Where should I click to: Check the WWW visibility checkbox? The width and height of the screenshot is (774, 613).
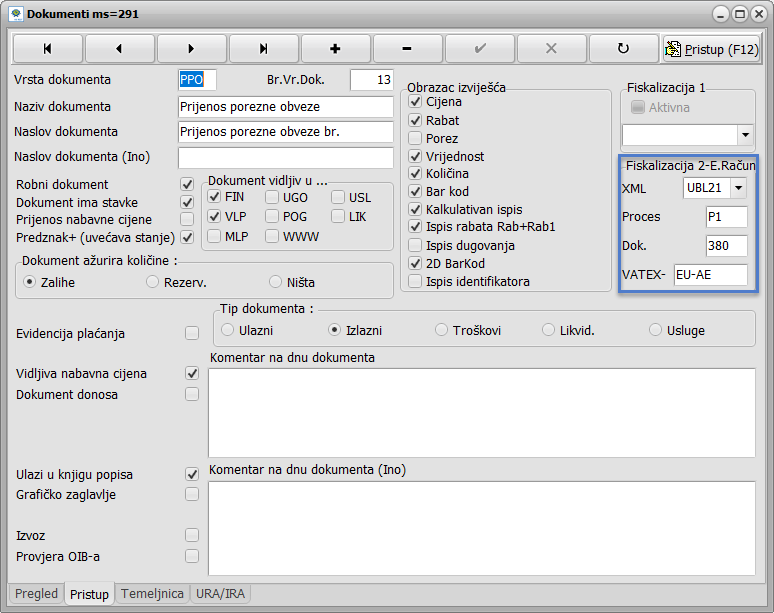(x=272, y=237)
